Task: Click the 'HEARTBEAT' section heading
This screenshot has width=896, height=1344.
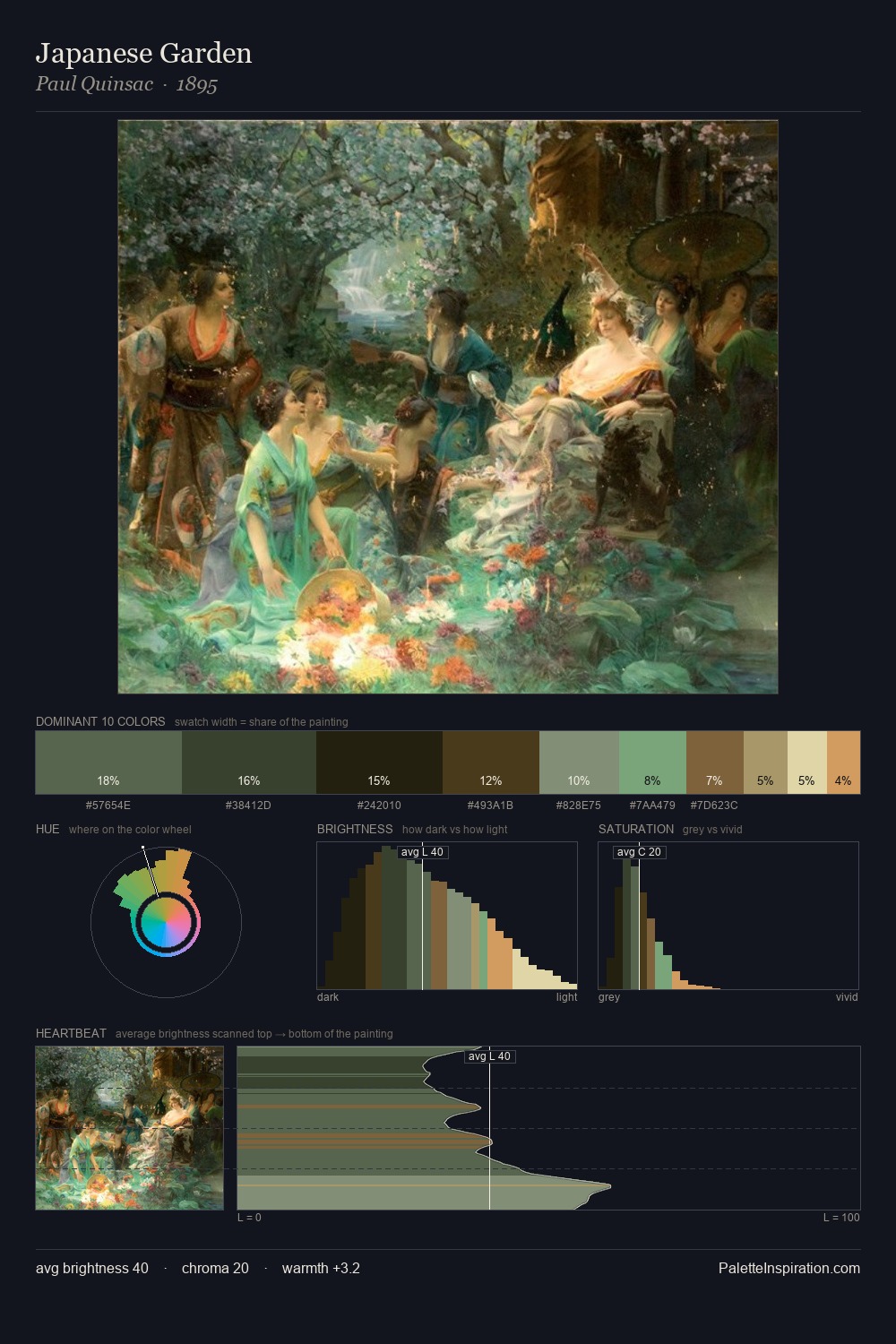Action: point(71,1033)
